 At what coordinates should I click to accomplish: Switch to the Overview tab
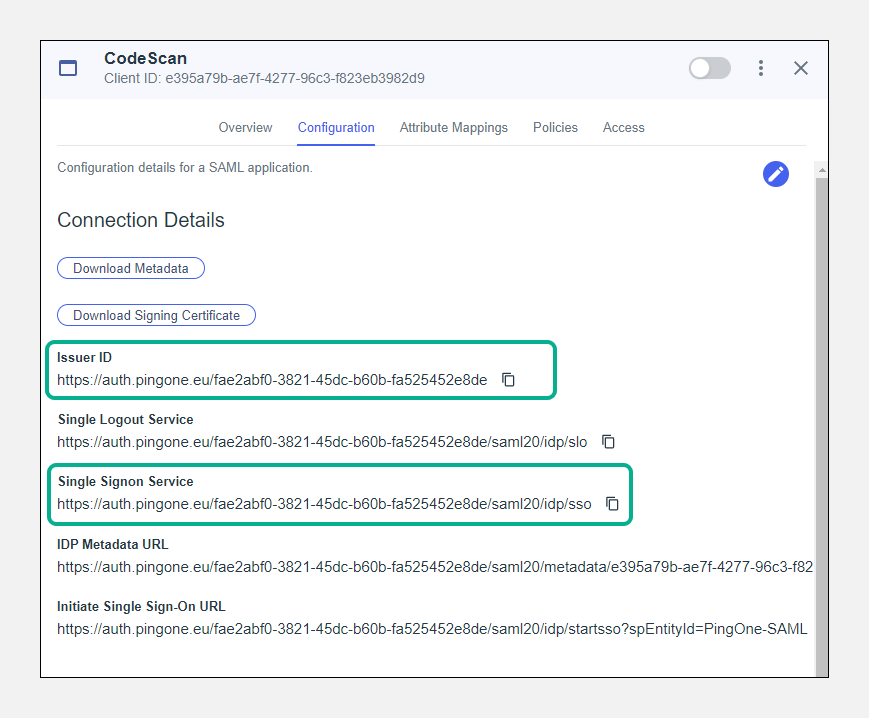coord(245,128)
